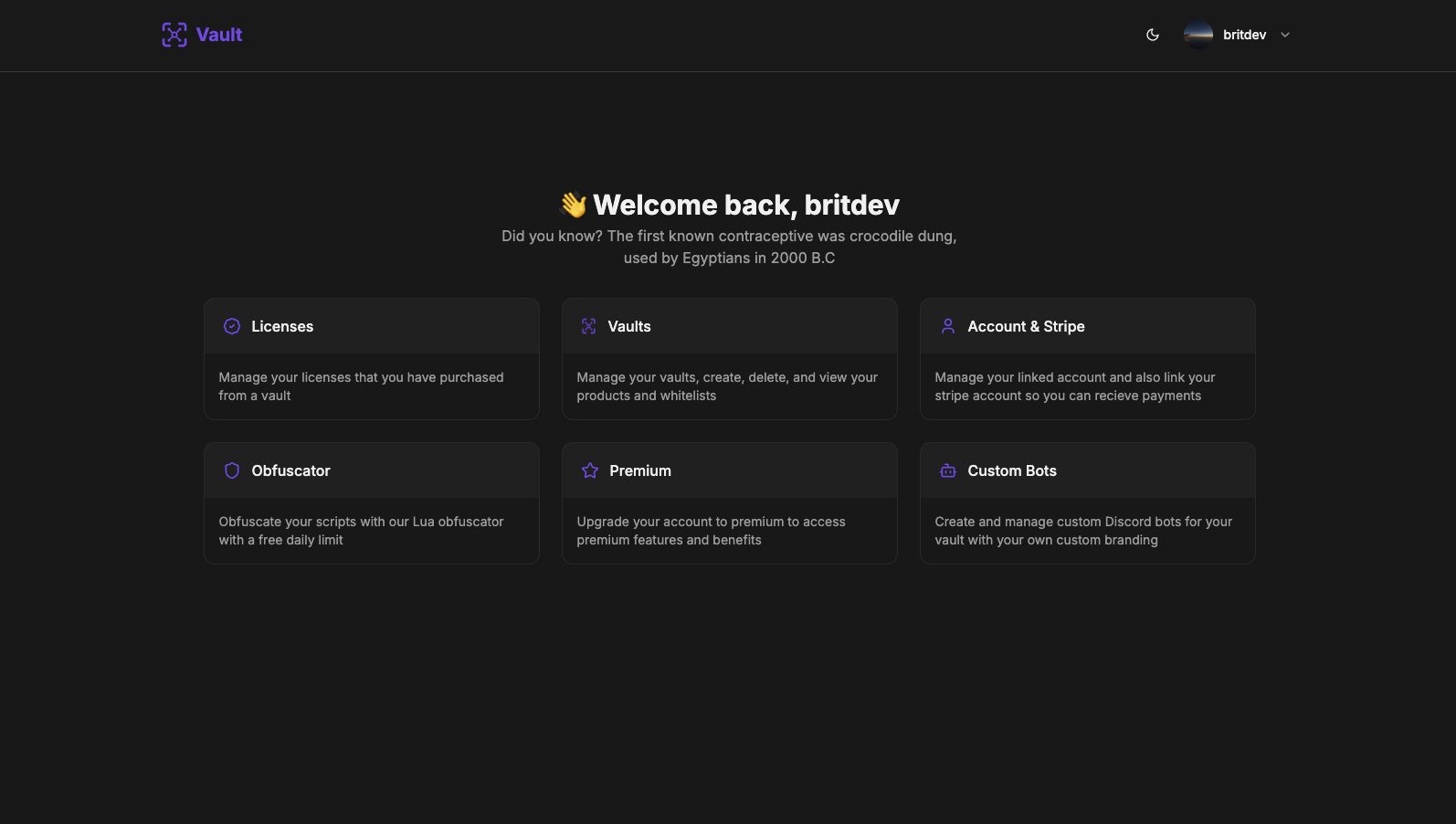Click the Vaults scan icon

point(589,326)
